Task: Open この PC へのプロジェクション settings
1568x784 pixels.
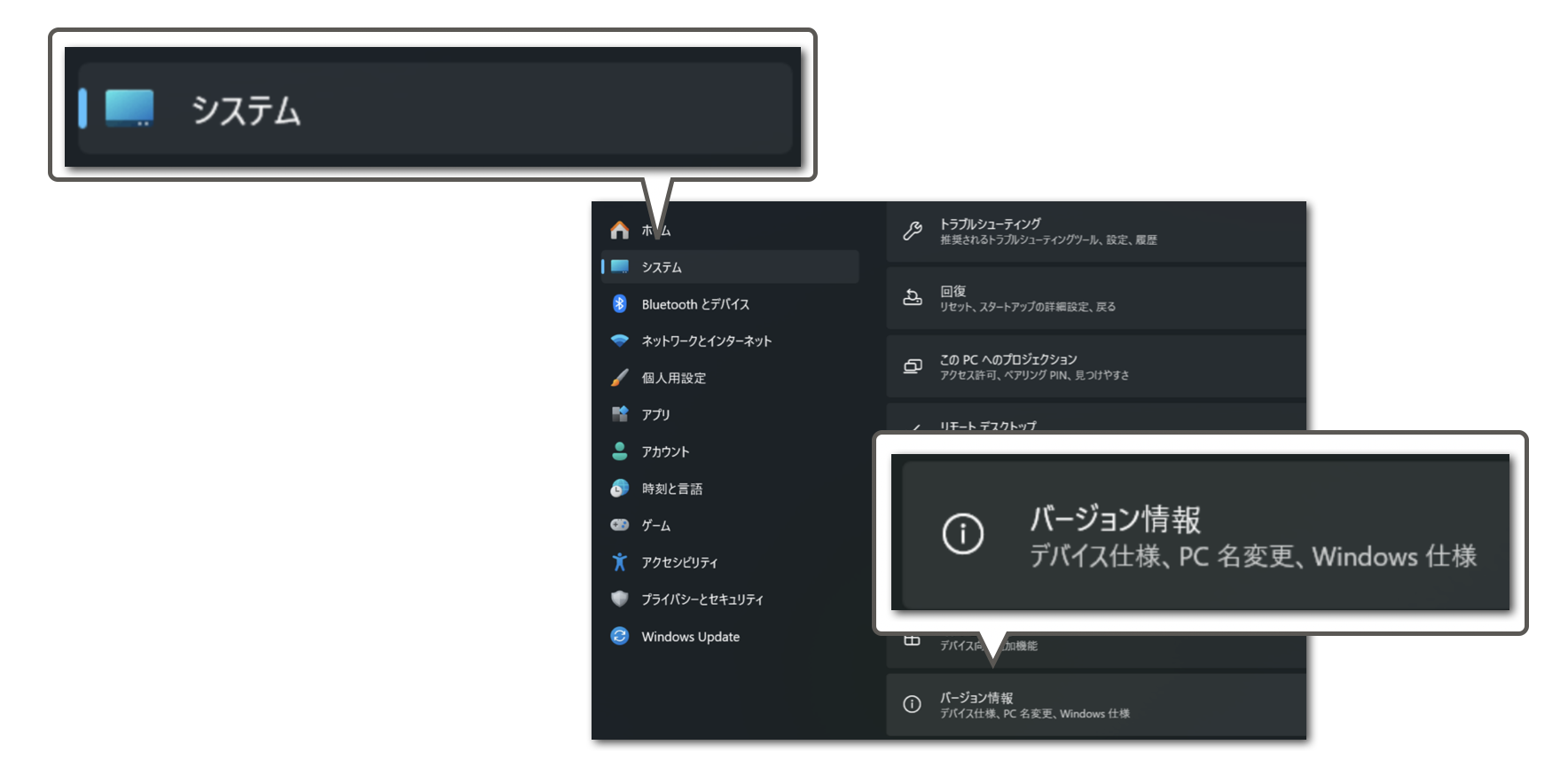Action: point(1096,366)
